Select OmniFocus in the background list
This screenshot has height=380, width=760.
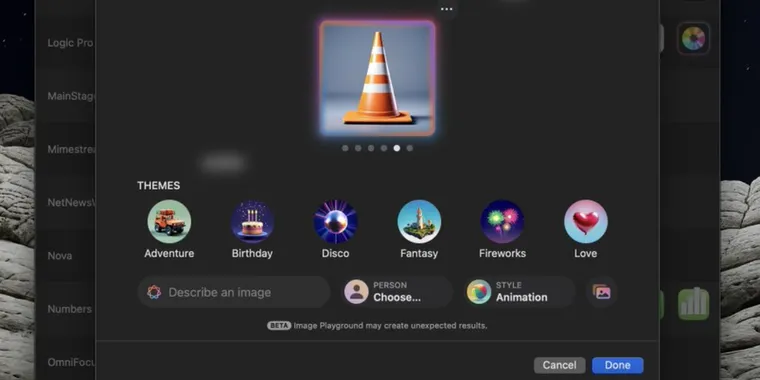coord(71,362)
